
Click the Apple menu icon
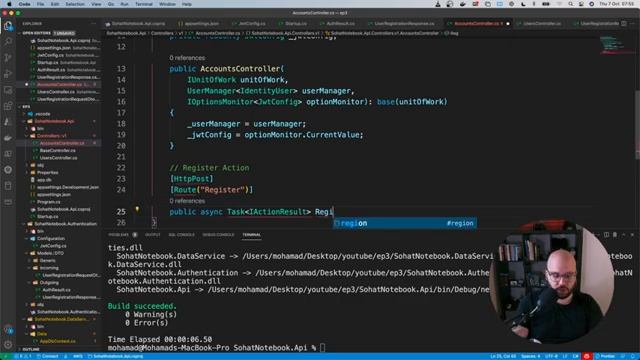click(9, 4)
